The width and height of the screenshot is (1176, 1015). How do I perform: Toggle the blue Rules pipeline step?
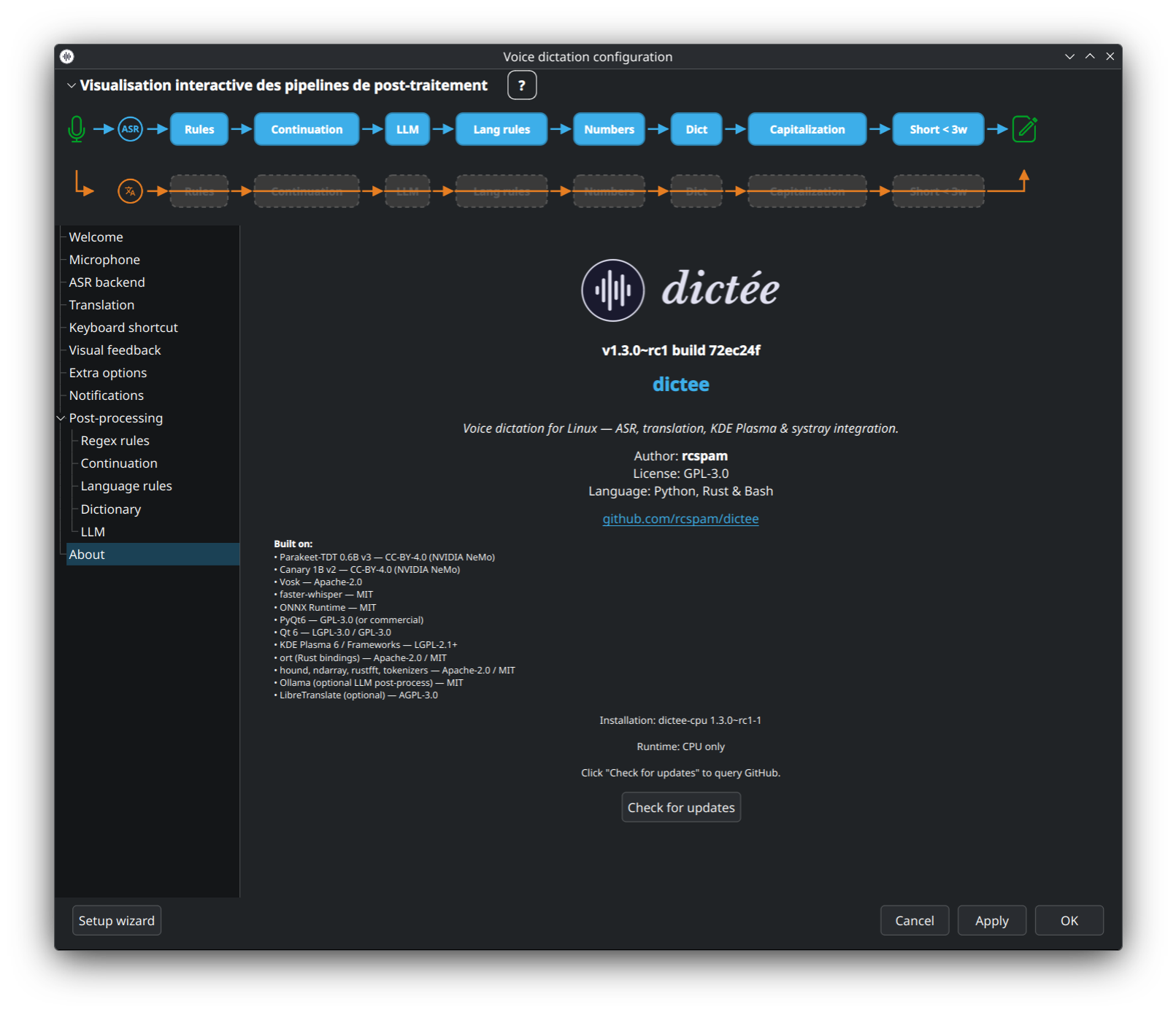(x=199, y=129)
